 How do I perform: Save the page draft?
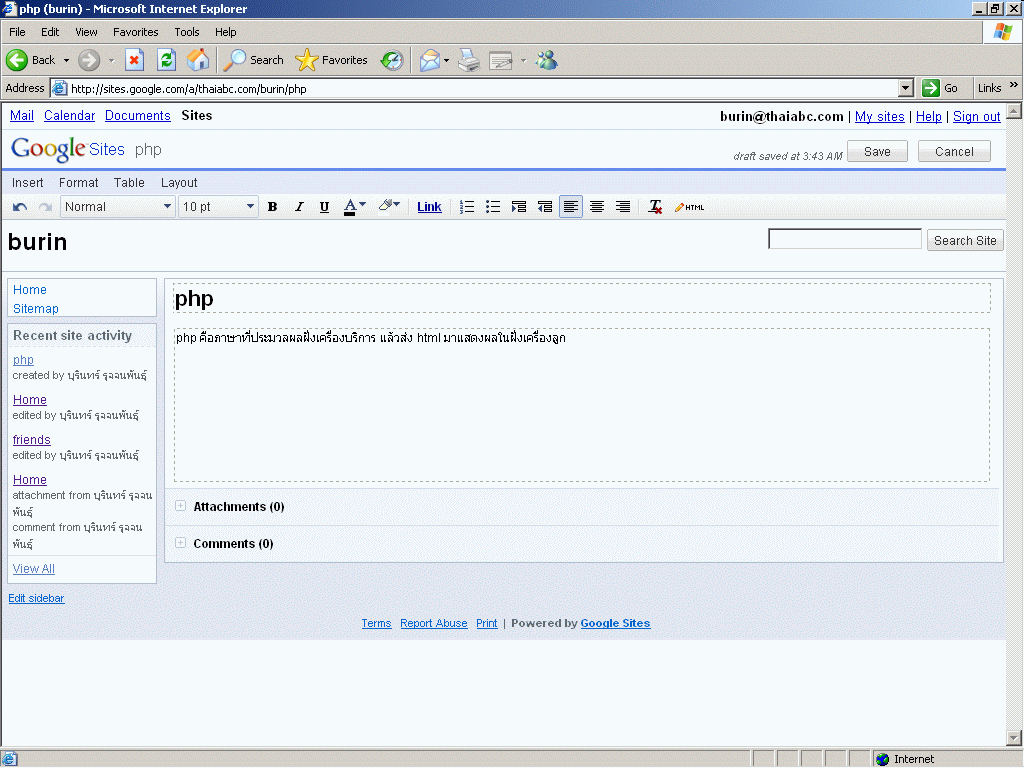click(877, 152)
